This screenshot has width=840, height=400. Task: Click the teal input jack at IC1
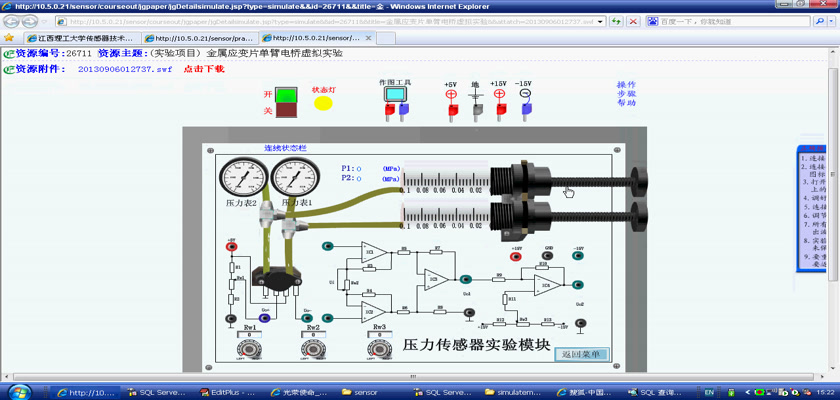pyautogui.click(x=328, y=246)
